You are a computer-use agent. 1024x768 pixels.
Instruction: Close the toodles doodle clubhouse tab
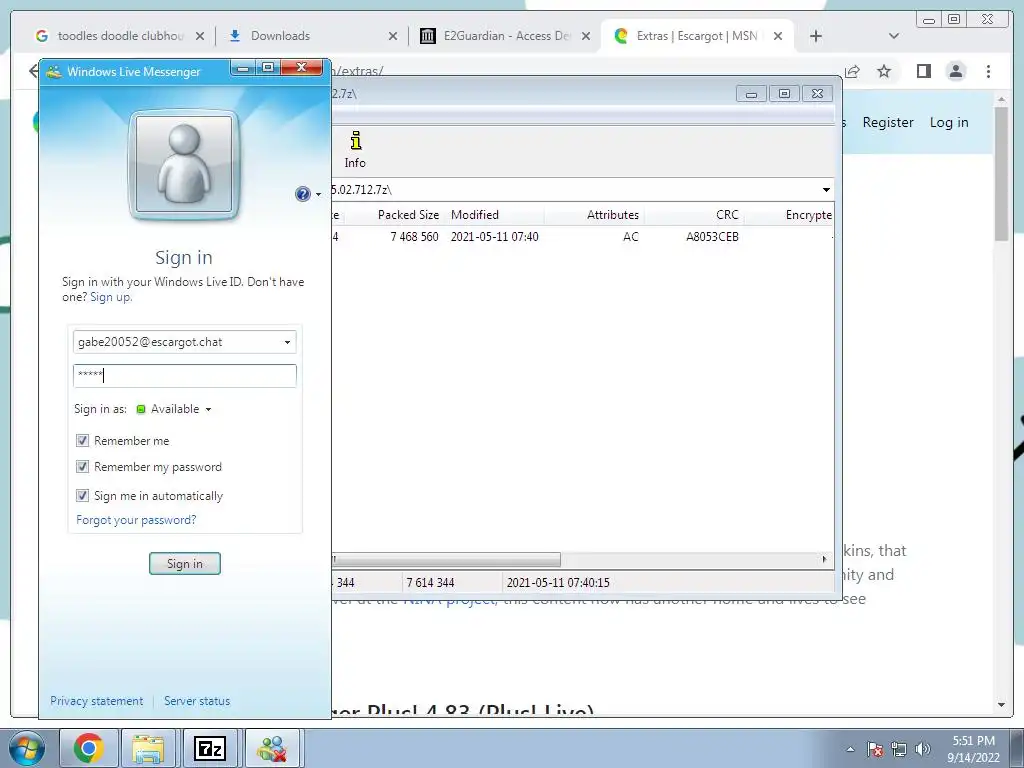pos(200,36)
